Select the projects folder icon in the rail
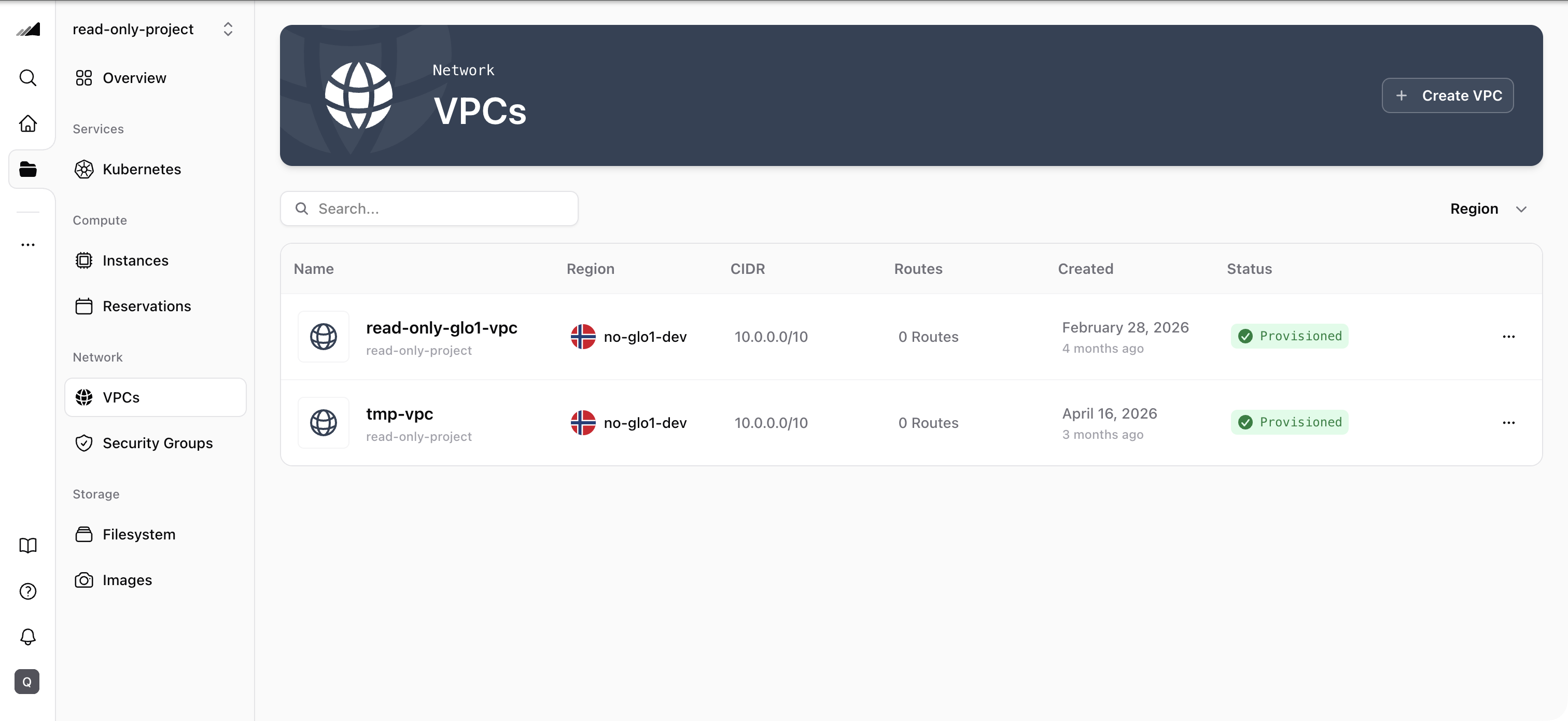The width and height of the screenshot is (1568, 721). [28, 169]
